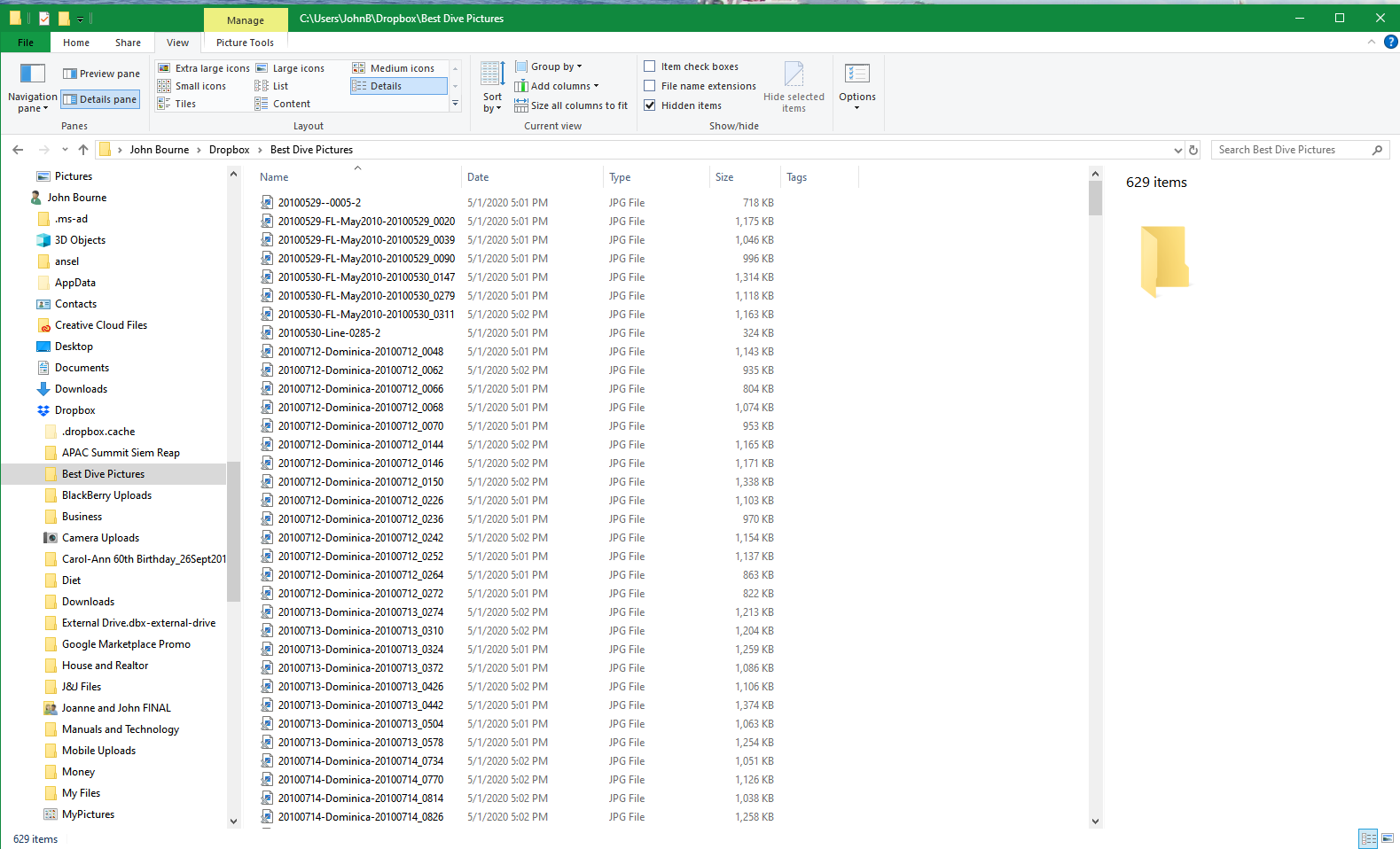1400x849 pixels.
Task: Open the Group by dropdown
Action: (549, 66)
